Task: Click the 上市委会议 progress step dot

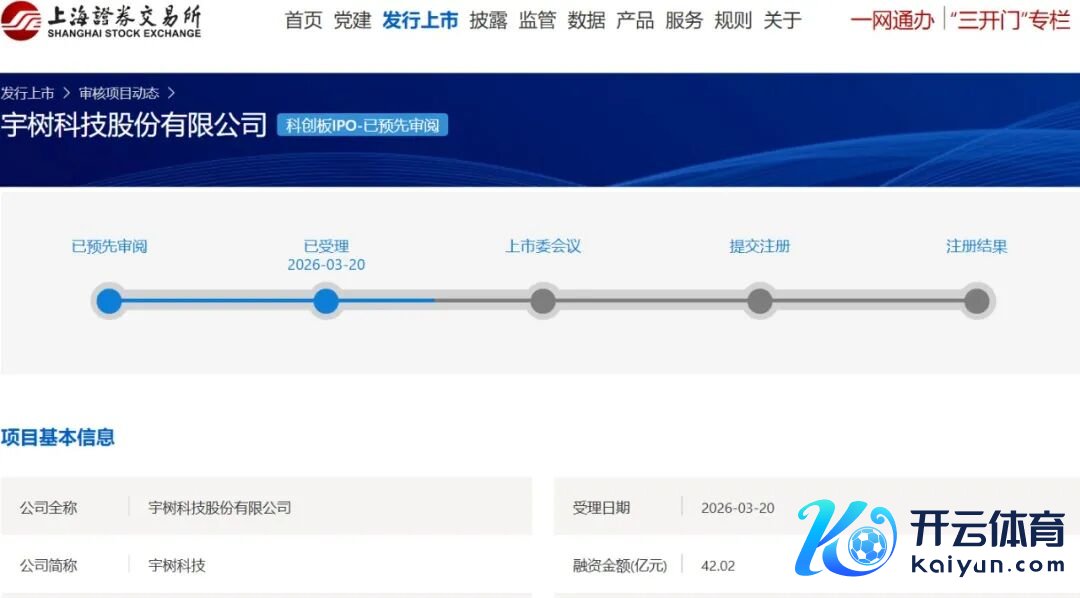Action: [x=543, y=301]
